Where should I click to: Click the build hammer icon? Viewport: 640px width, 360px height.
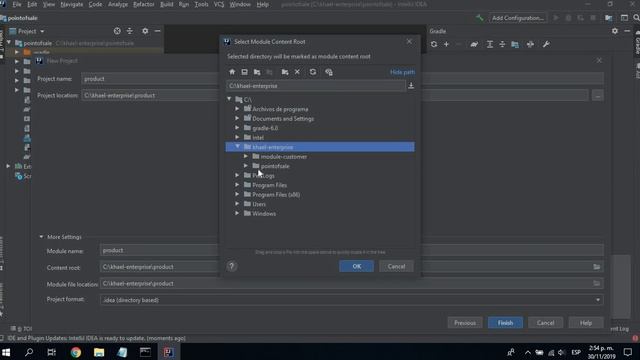click(480, 18)
